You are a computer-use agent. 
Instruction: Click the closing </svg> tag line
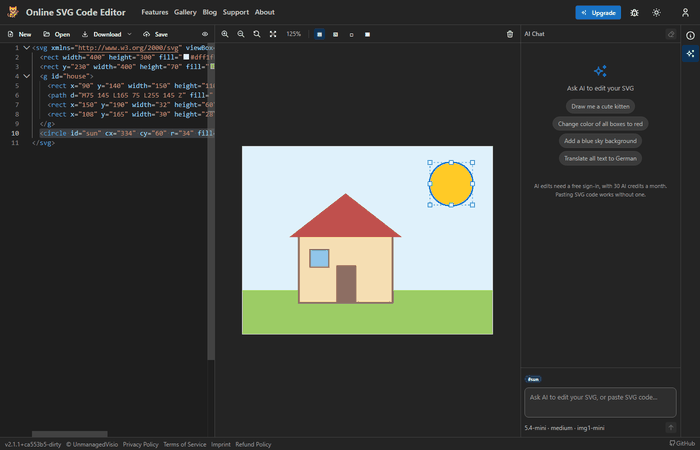click(43, 143)
